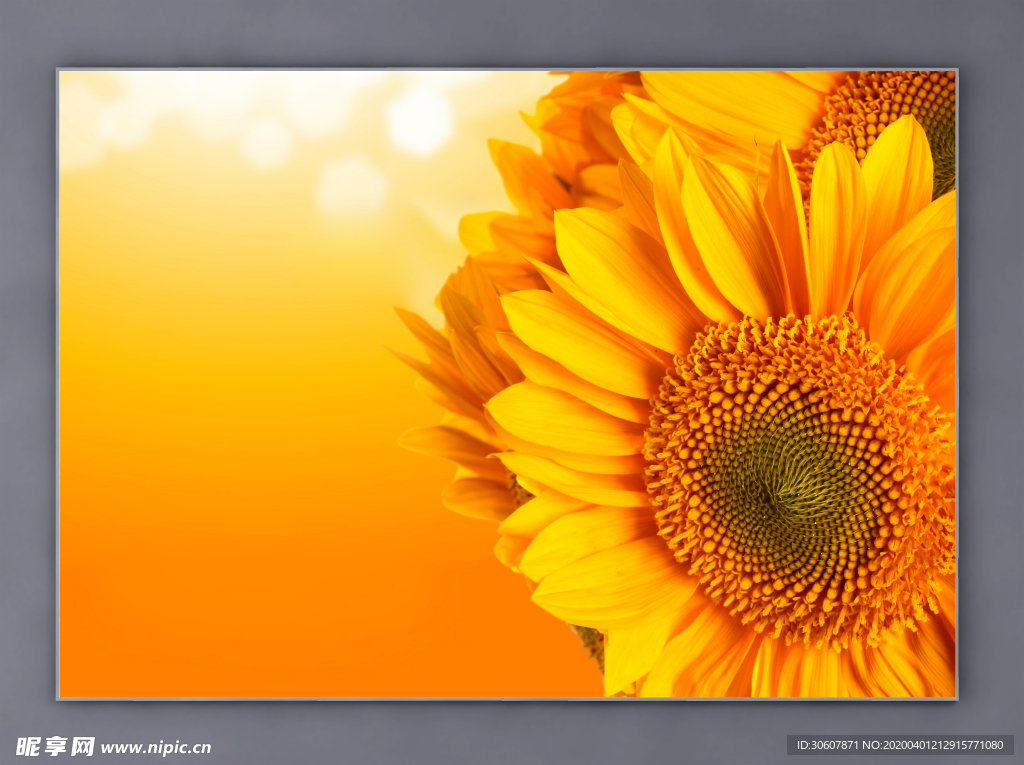1024x765 pixels.
Task: Click the dark center of the large sunflower
Action: point(775,490)
